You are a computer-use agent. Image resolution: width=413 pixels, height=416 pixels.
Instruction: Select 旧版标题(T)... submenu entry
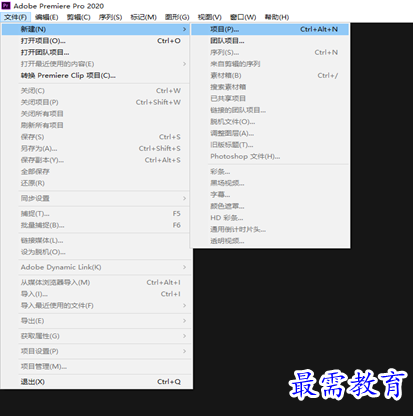click(x=270, y=145)
